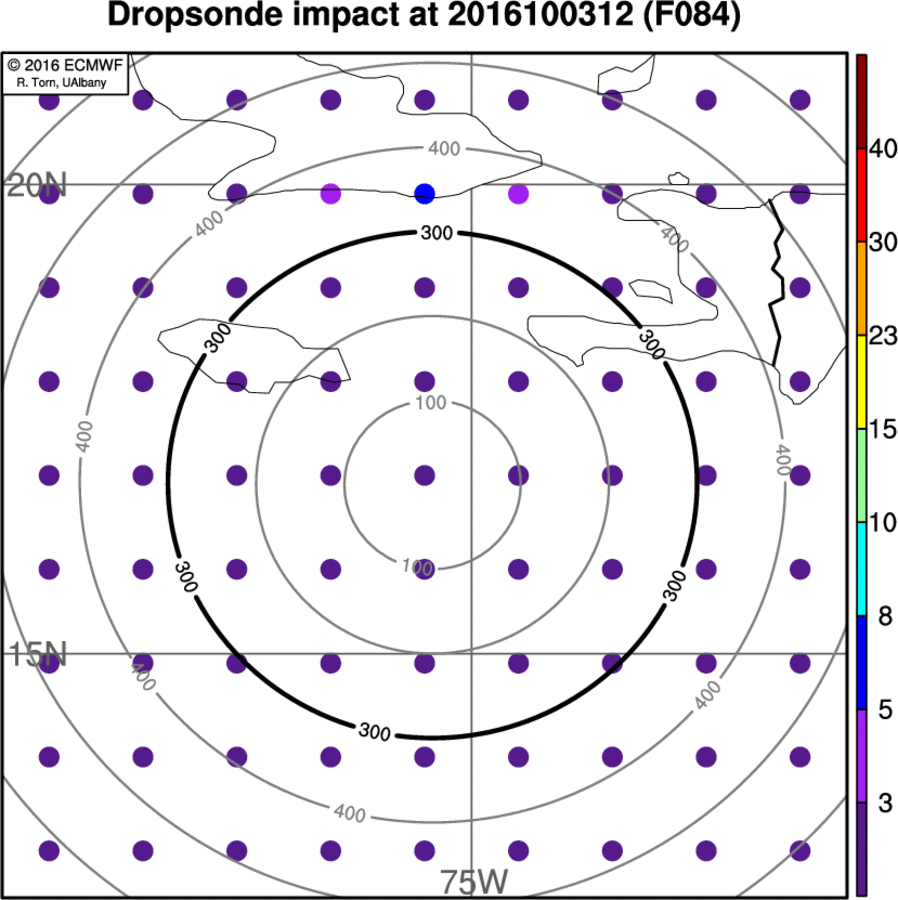Click the 100 label at top of the innermost circle
The height and width of the screenshot is (900, 898).
pos(429,403)
